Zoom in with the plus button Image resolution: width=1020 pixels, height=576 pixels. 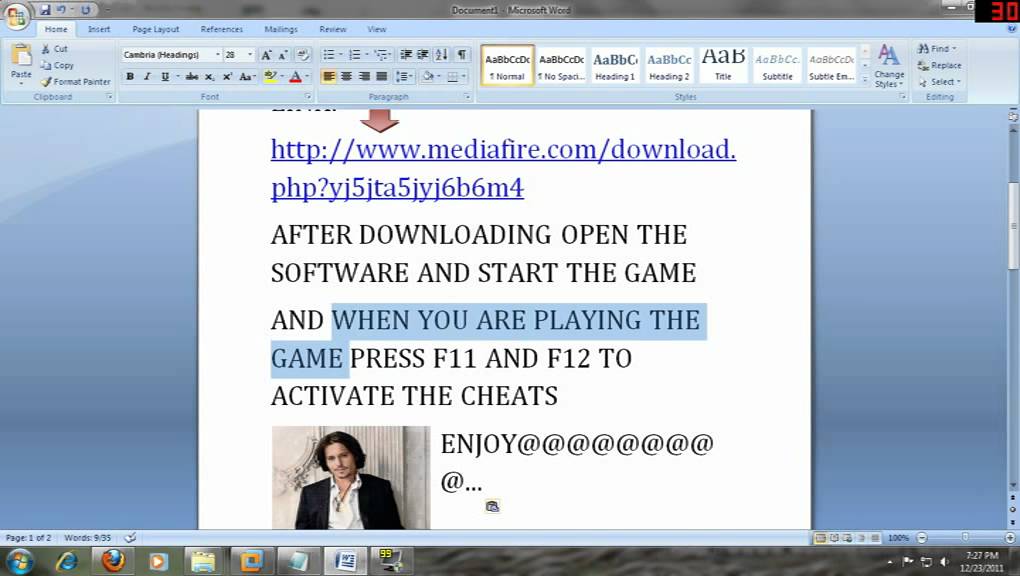[1010, 538]
